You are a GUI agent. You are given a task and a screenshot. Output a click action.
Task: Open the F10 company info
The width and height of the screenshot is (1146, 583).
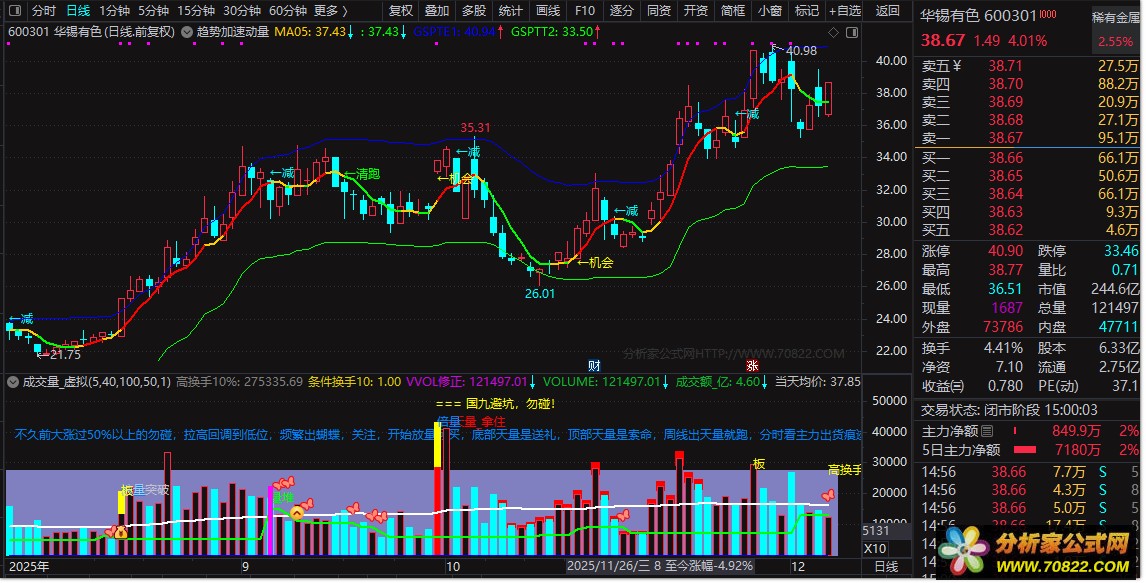coord(585,10)
